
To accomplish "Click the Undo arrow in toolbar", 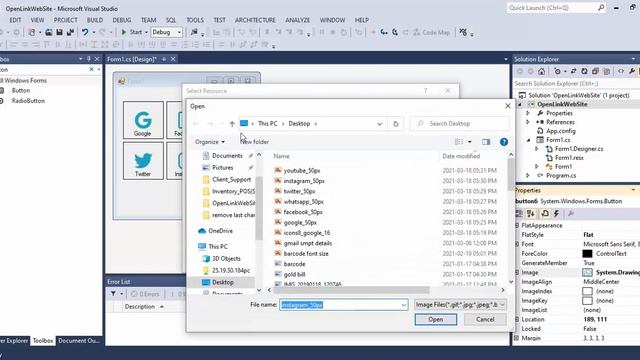I will [x=85, y=32].
